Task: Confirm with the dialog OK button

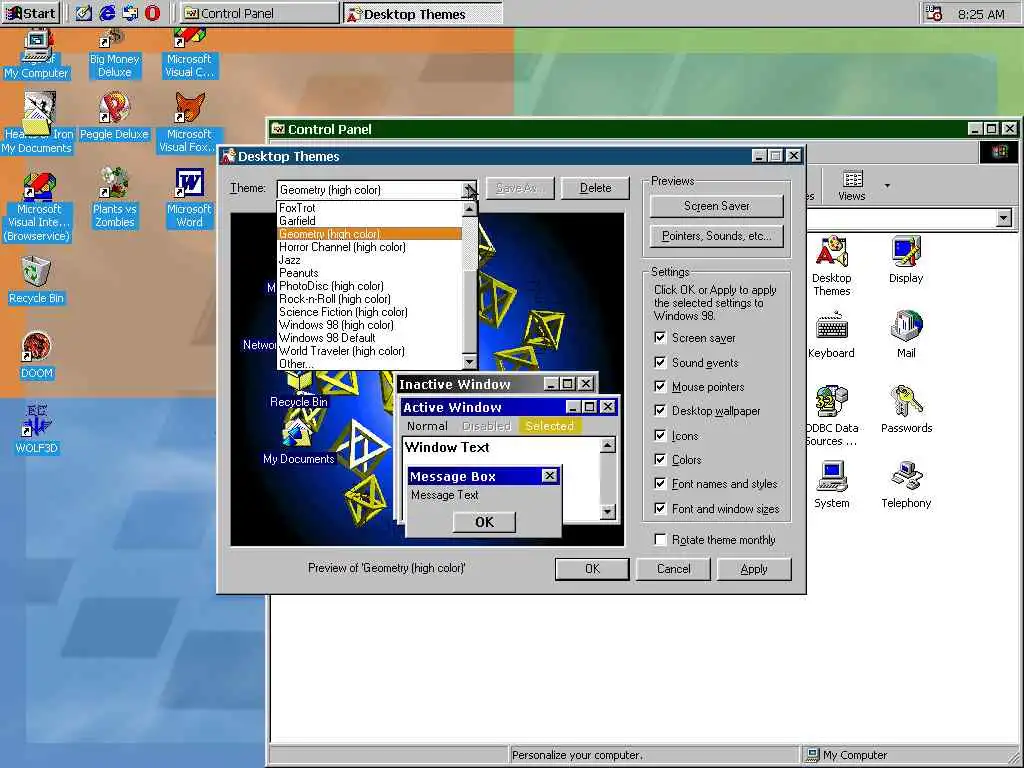Action: pyautogui.click(x=592, y=569)
